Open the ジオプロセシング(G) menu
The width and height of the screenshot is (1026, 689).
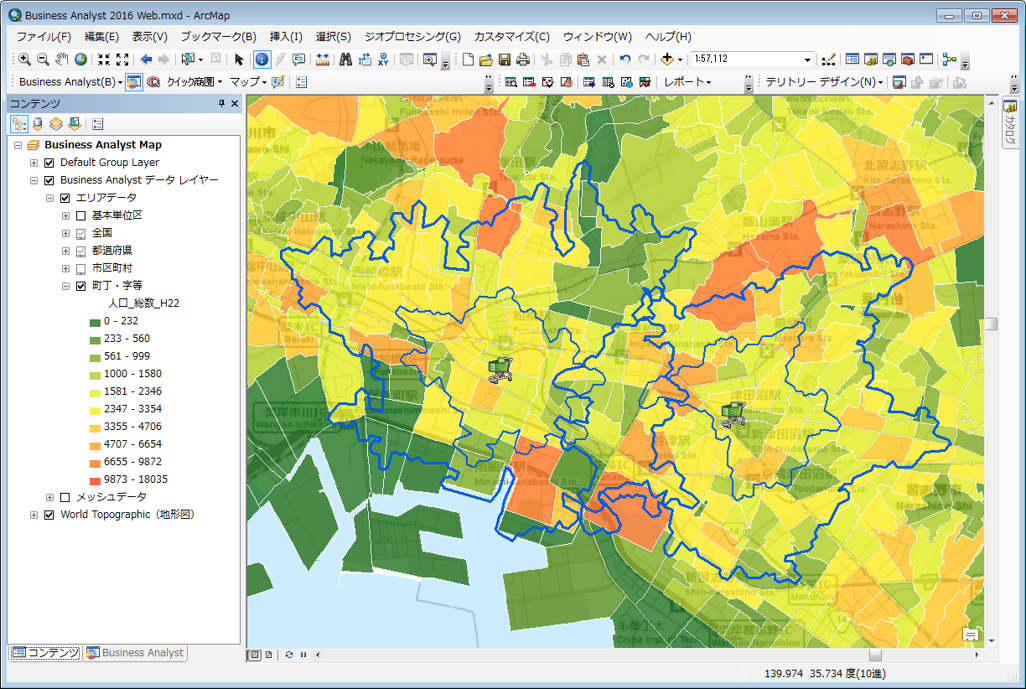tap(412, 37)
